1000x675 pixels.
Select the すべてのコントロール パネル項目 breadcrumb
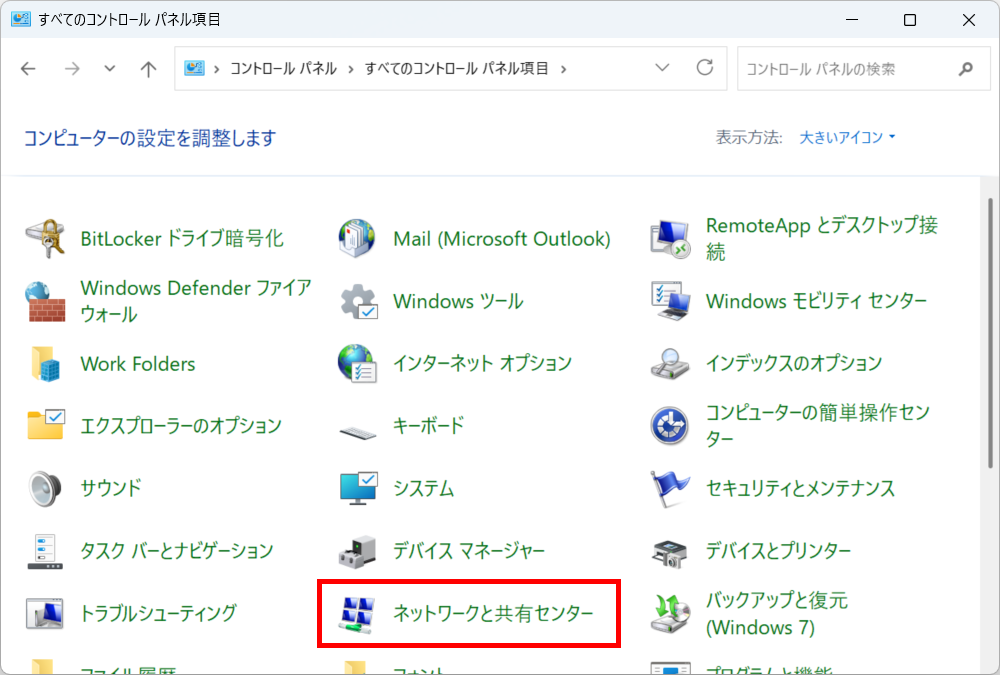456,68
